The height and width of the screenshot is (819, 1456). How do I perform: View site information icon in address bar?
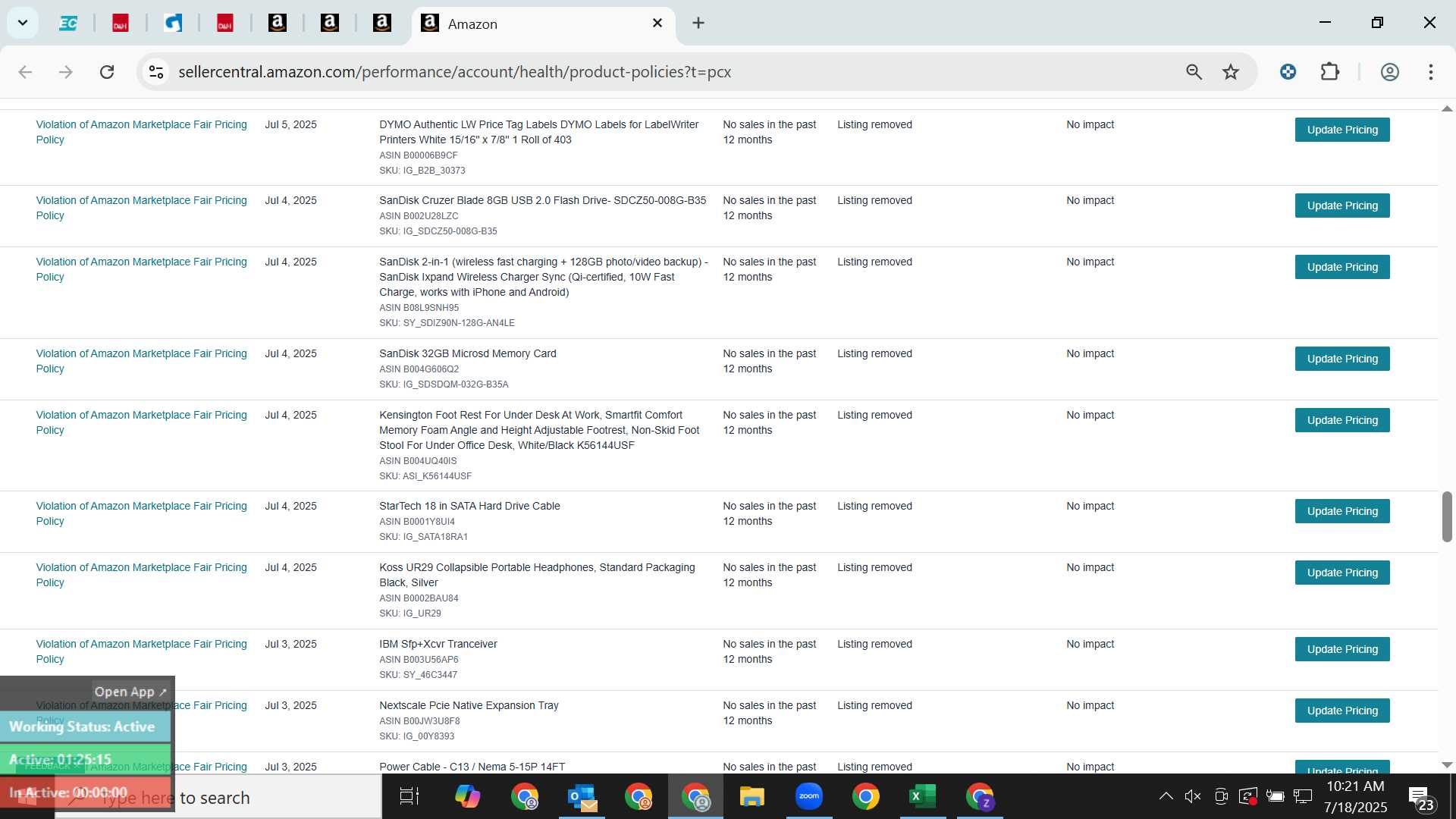[156, 72]
